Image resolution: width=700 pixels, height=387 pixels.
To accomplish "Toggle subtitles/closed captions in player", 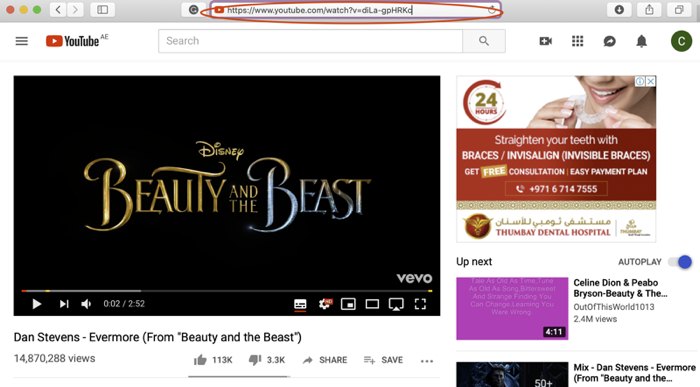I will click(x=300, y=304).
